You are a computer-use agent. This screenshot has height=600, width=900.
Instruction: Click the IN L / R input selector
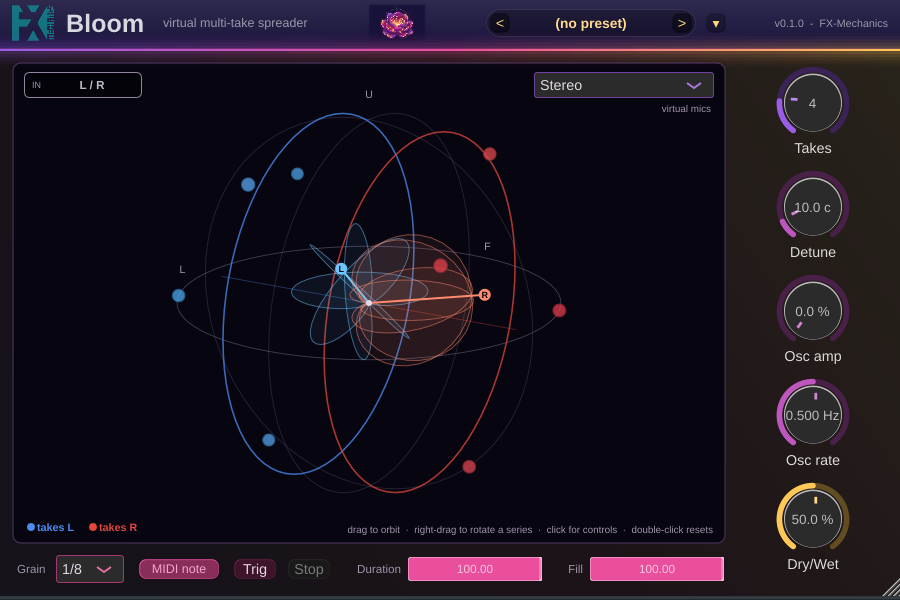click(83, 85)
